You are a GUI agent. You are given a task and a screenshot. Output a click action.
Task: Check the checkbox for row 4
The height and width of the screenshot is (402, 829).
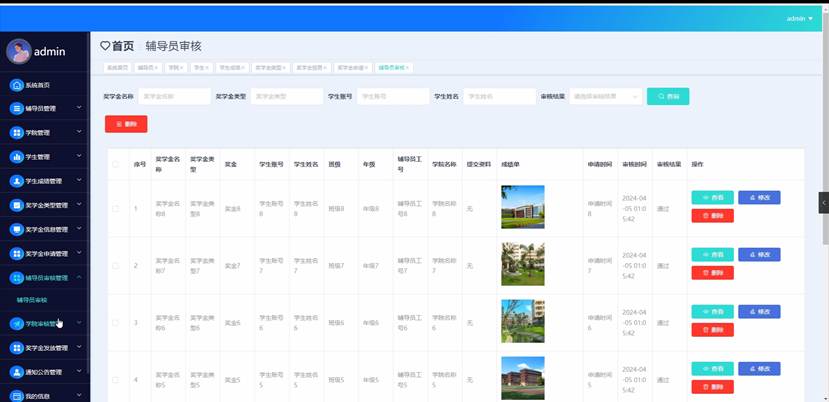(116, 380)
